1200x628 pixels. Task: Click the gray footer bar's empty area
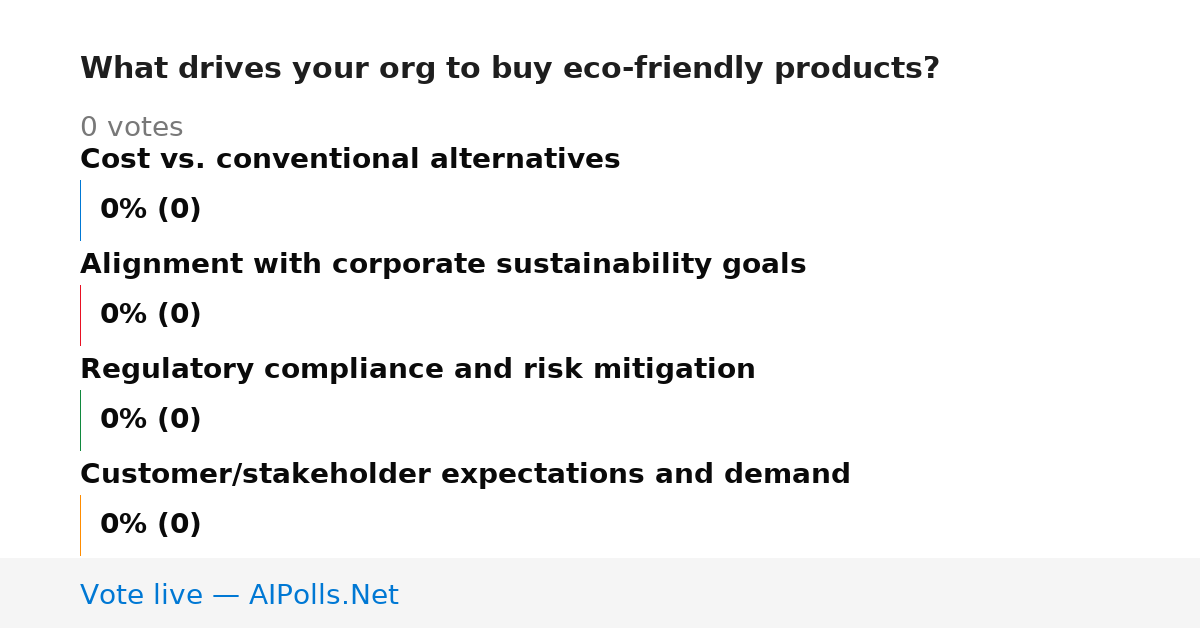point(800,593)
